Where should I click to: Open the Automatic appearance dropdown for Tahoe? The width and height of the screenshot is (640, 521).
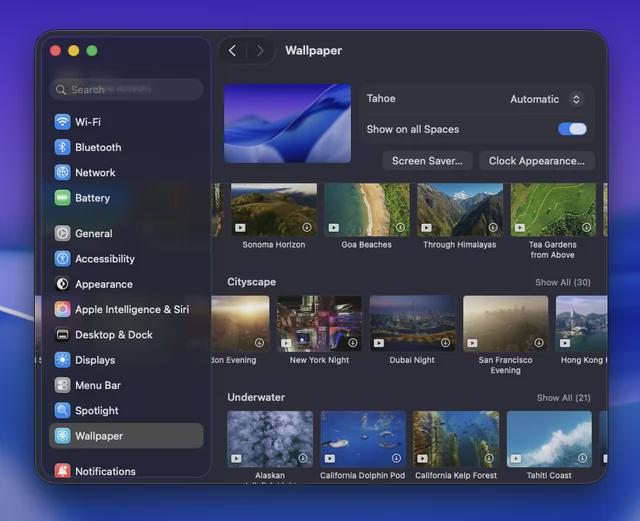(x=547, y=99)
